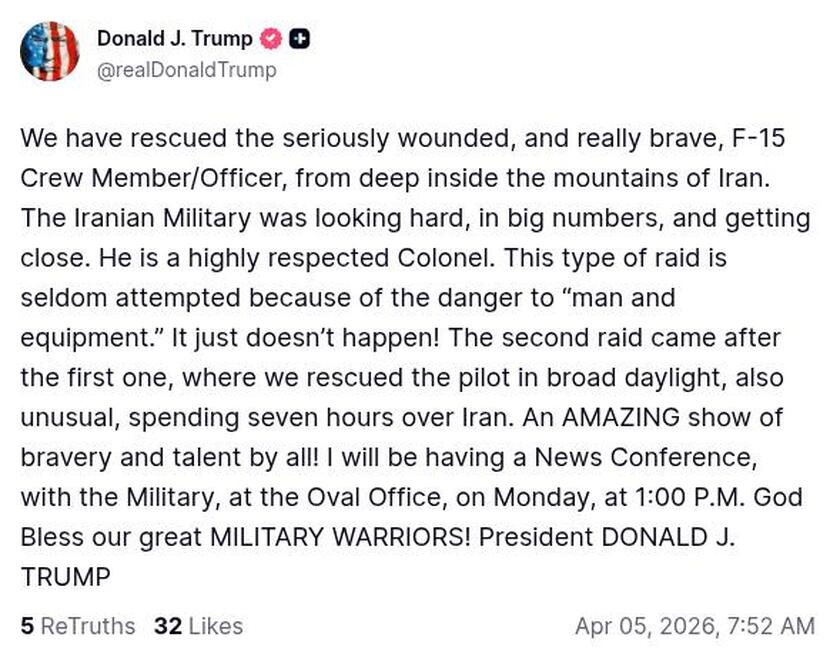Click the Donald J. Trump display name
840x667 pixels.
click(x=176, y=40)
